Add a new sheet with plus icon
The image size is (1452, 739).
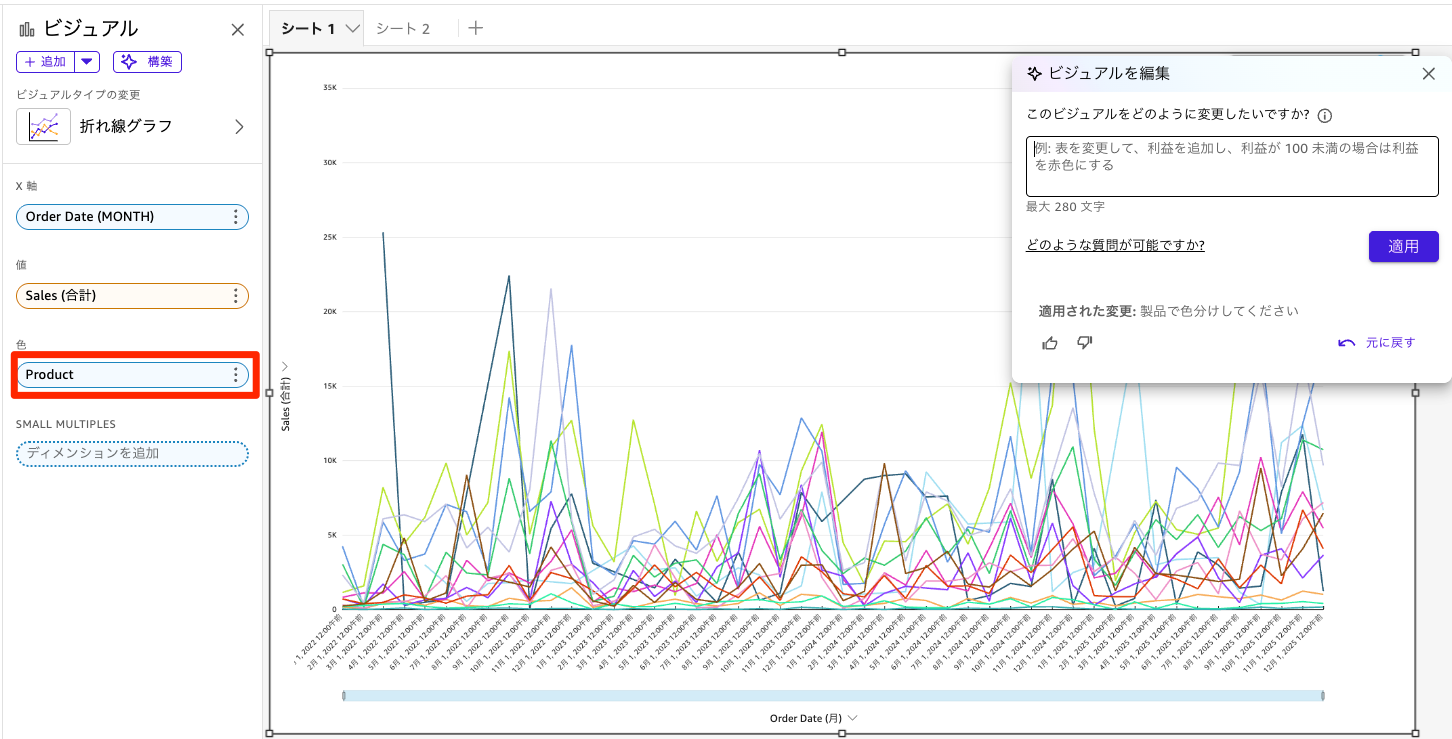[x=476, y=28]
